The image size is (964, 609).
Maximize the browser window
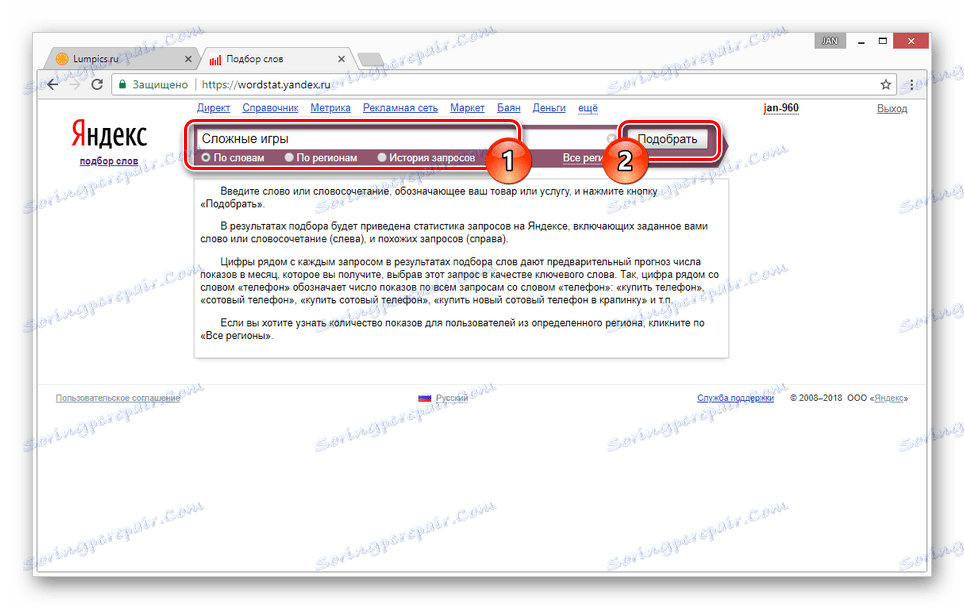pos(883,41)
